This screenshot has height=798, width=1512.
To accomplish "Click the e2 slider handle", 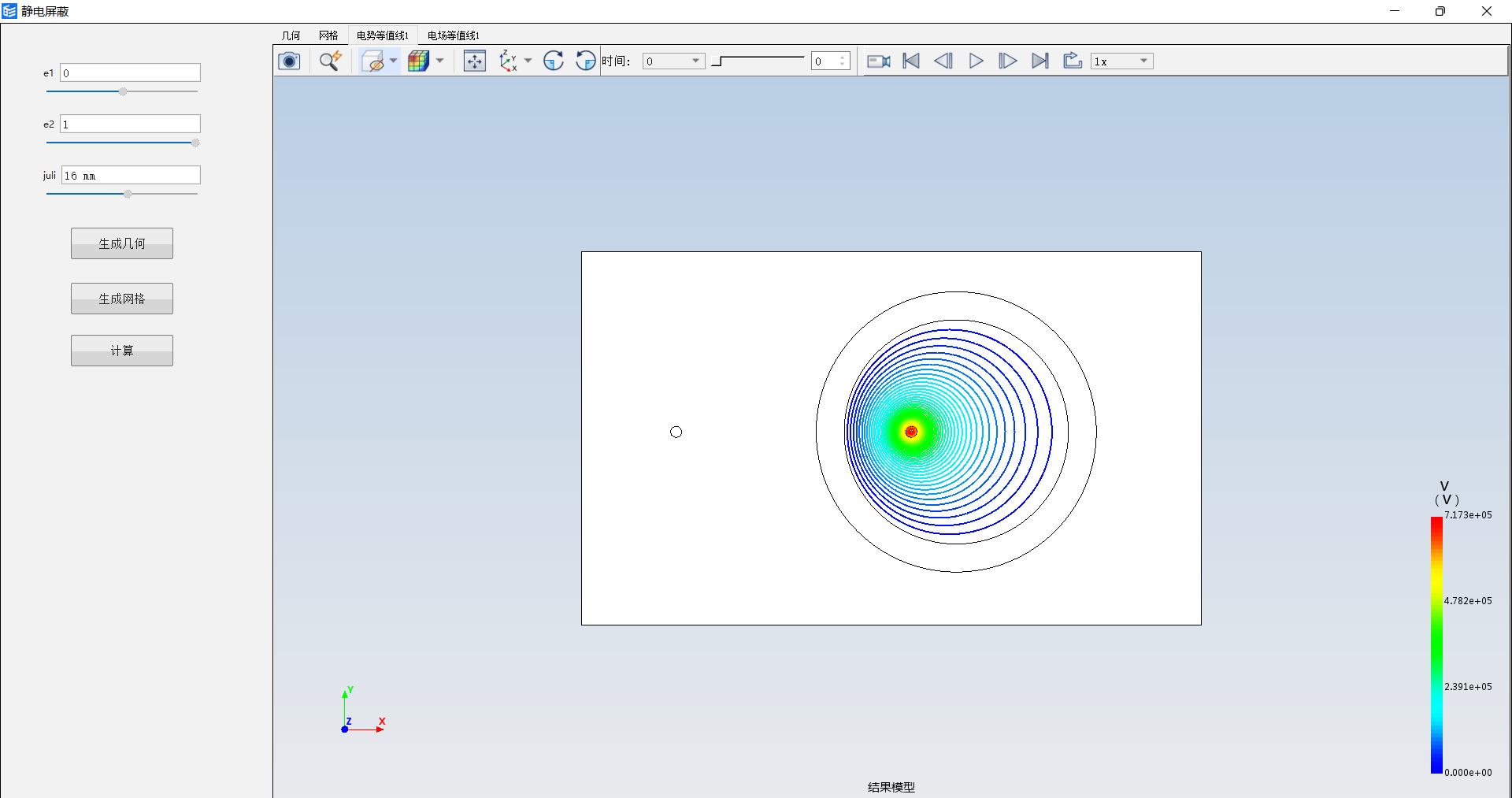I will [195, 143].
